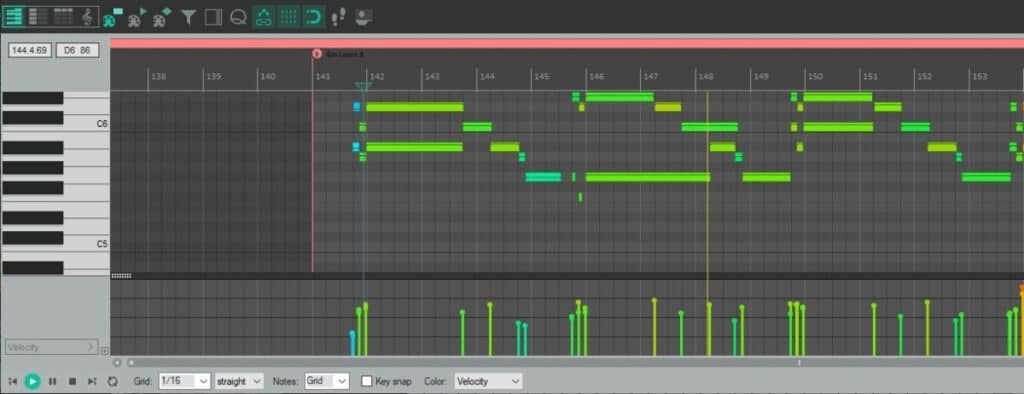Viewport: 1024px width, 394px height.
Task: Open the Notes Grid length dropdown
Action: [327, 381]
